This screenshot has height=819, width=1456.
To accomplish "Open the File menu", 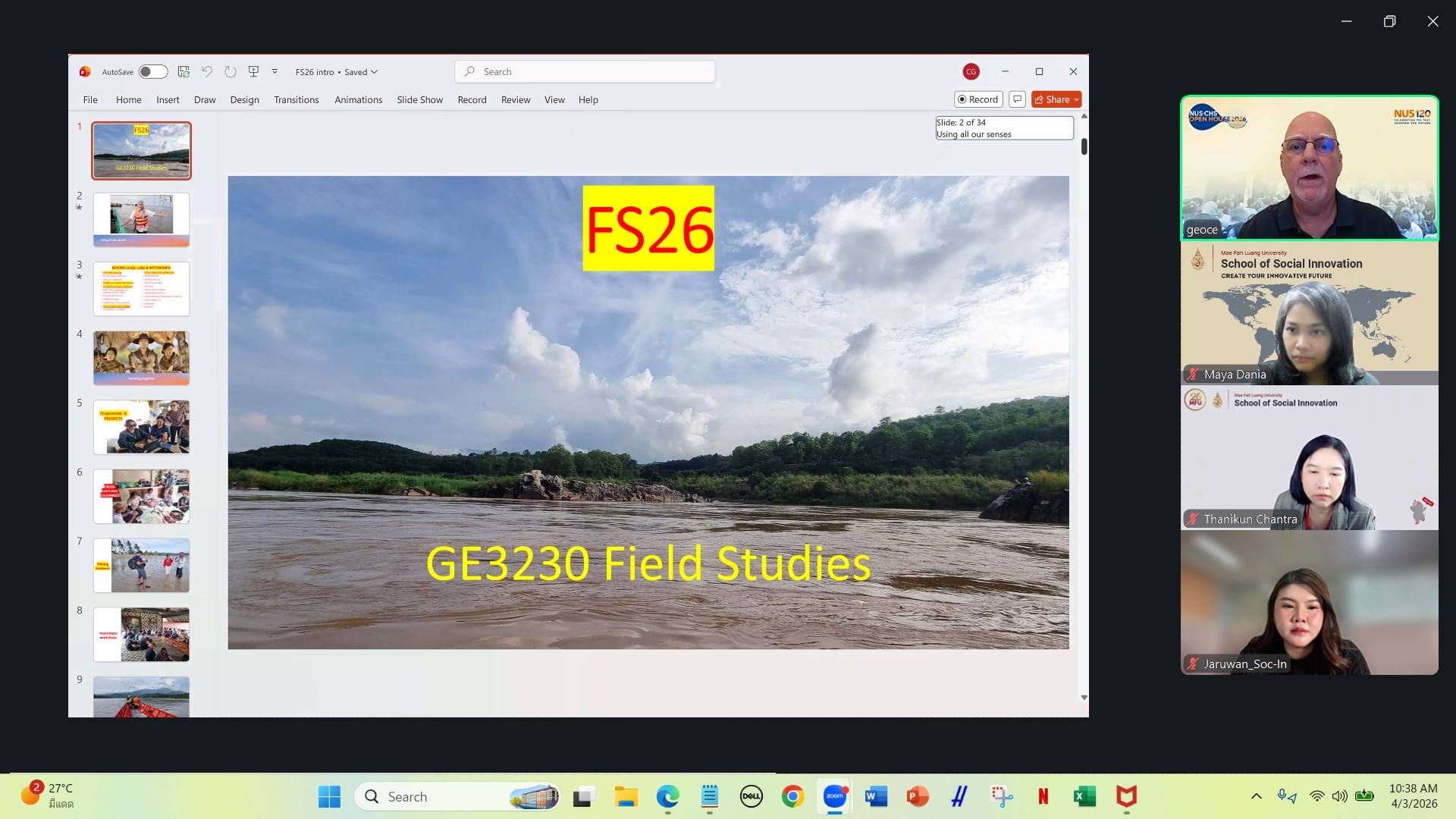I will [90, 99].
